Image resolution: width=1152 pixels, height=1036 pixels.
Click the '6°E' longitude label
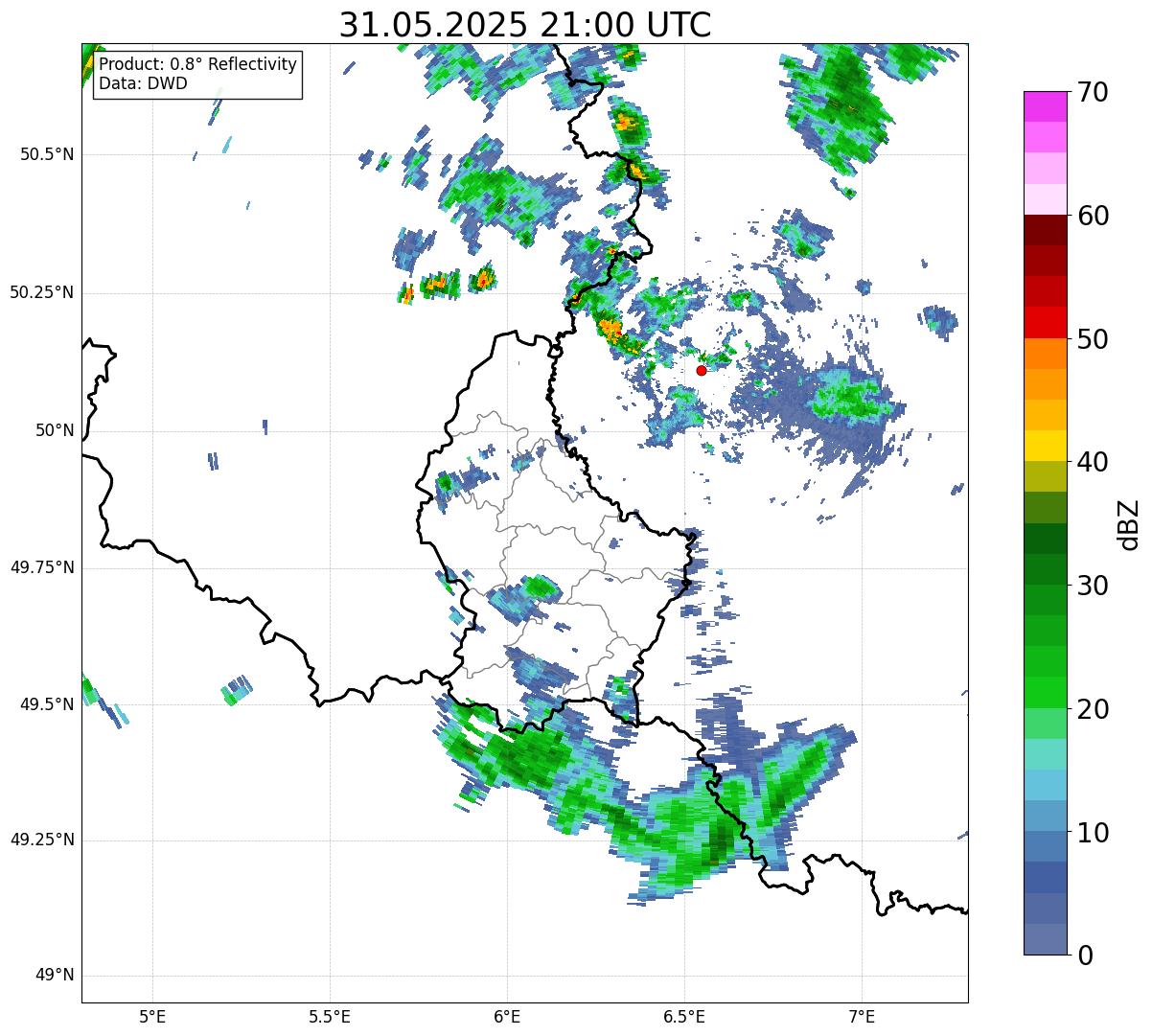click(507, 1016)
